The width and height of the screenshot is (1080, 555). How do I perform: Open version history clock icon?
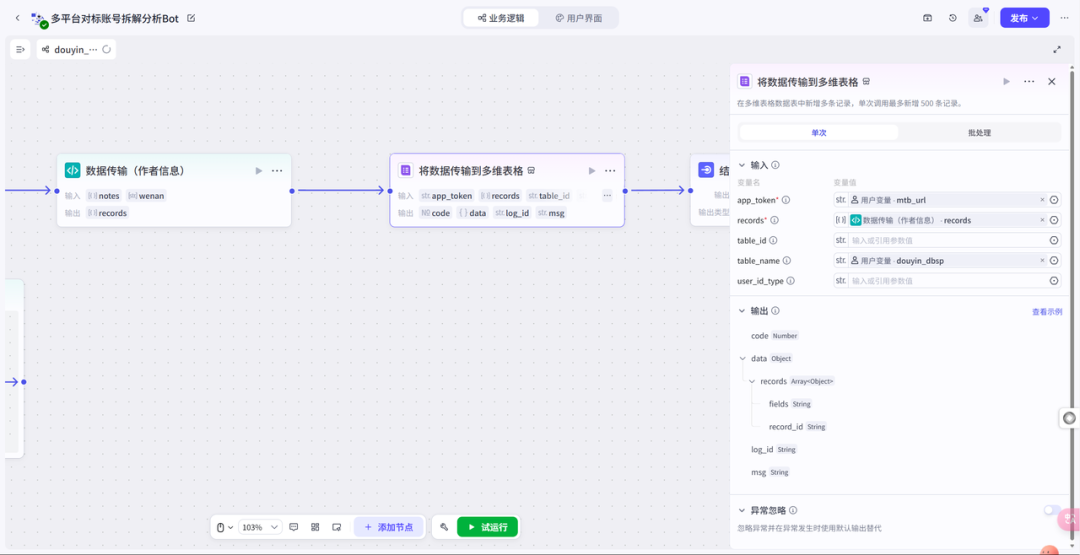coord(953,18)
